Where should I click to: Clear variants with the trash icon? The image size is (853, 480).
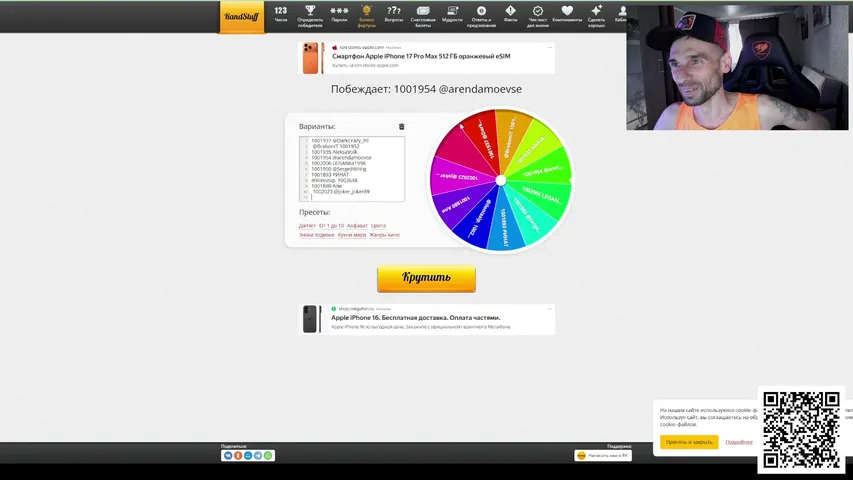401,126
